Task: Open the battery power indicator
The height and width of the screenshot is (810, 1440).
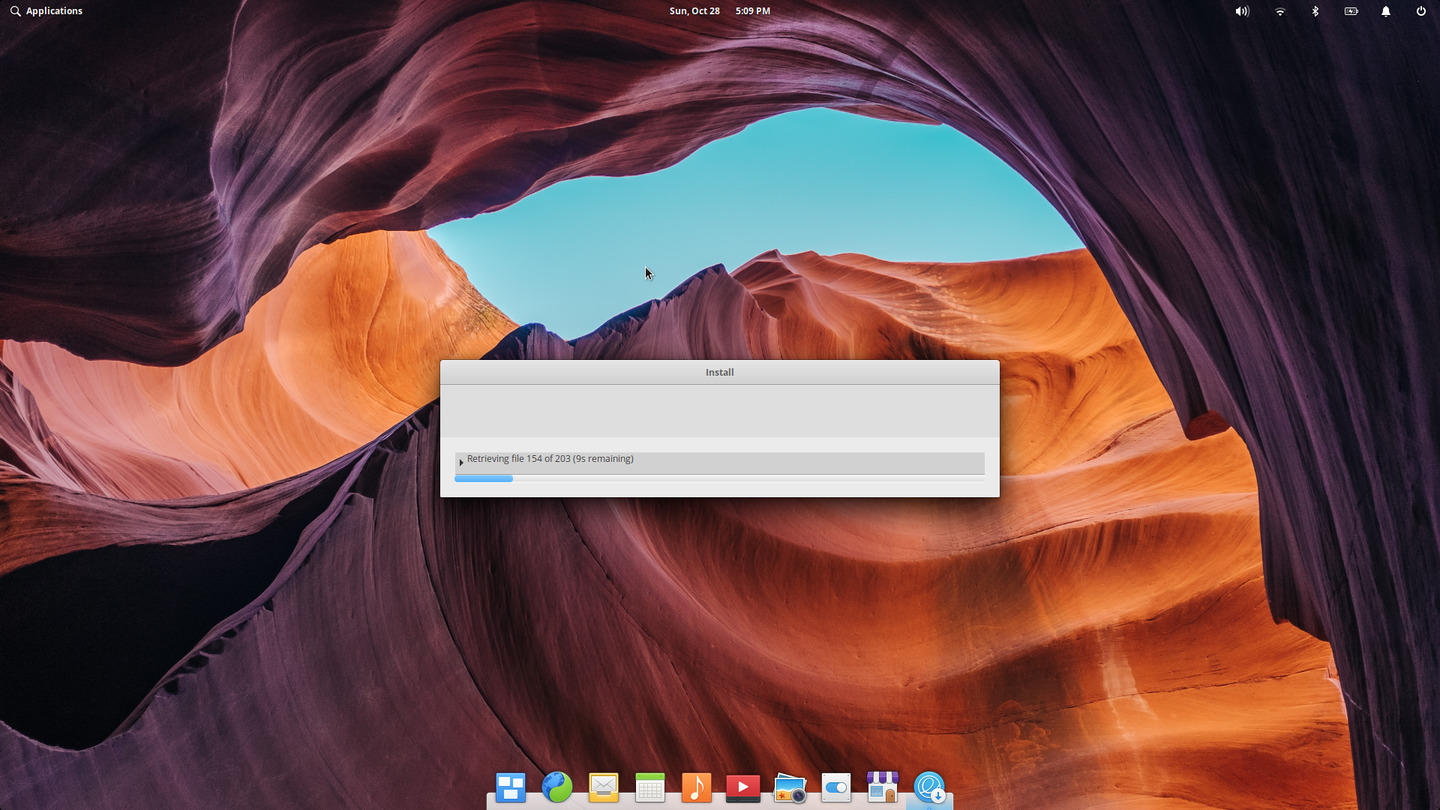Action: coord(1351,11)
